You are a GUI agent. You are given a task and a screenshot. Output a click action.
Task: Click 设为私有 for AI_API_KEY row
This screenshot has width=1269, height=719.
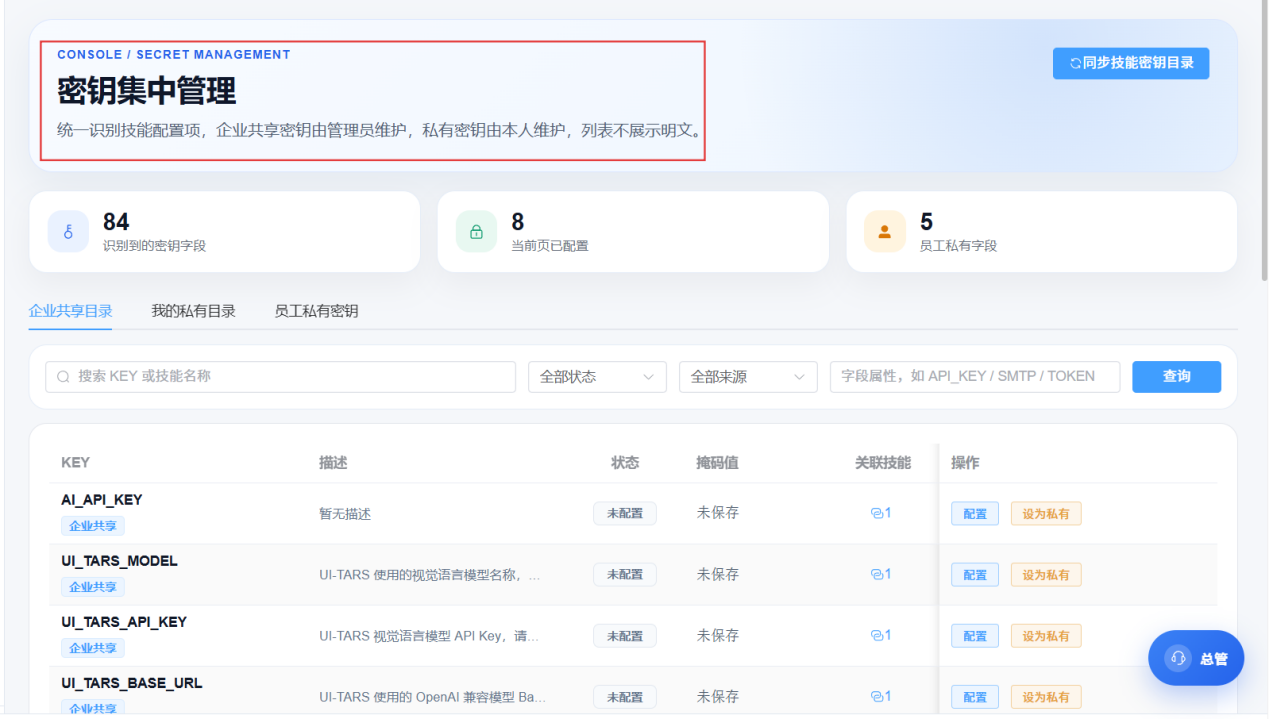click(x=1046, y=514)
